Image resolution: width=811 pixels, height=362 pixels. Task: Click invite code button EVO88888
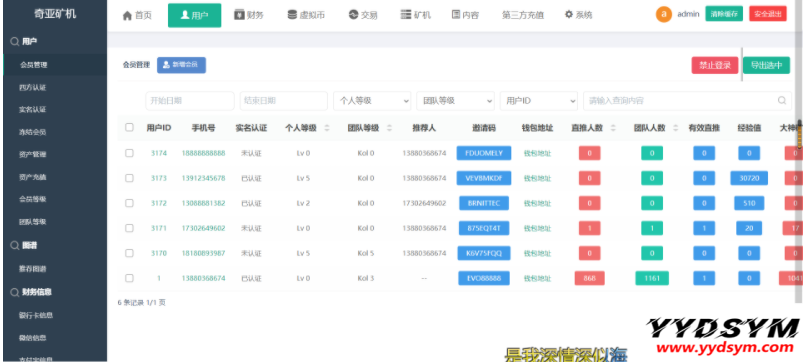pyautogui.click(x=484, y=278)
